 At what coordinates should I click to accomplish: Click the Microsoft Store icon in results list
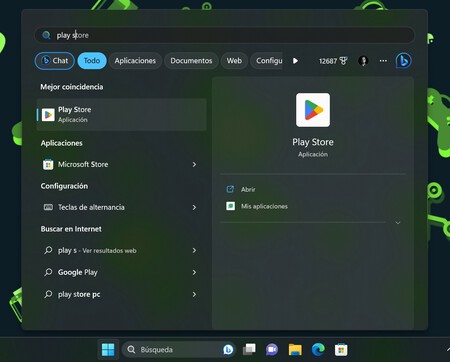[48, 164]
